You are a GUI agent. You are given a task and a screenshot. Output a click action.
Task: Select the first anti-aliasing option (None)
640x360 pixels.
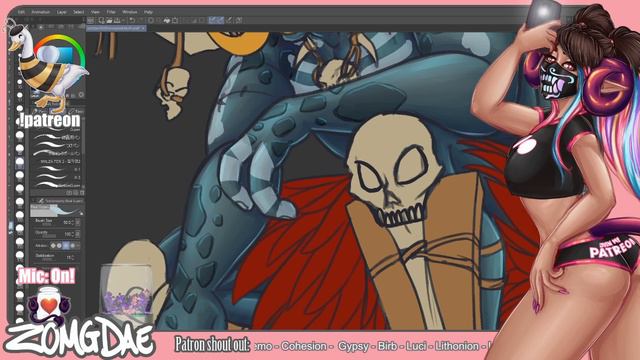53,246
